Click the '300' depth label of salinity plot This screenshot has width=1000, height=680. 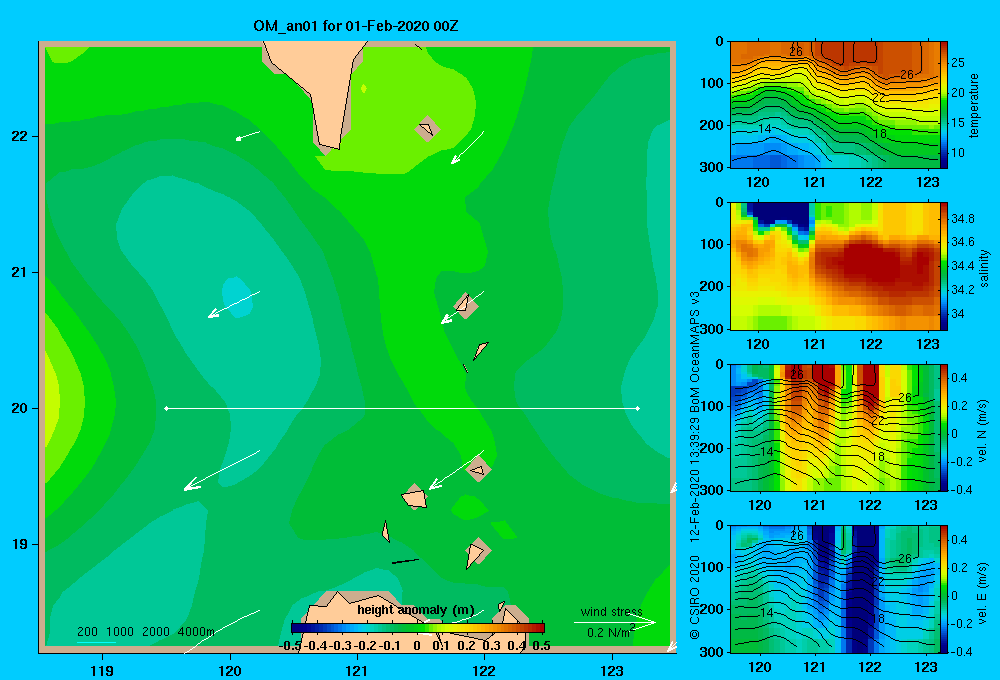point(712,329)
